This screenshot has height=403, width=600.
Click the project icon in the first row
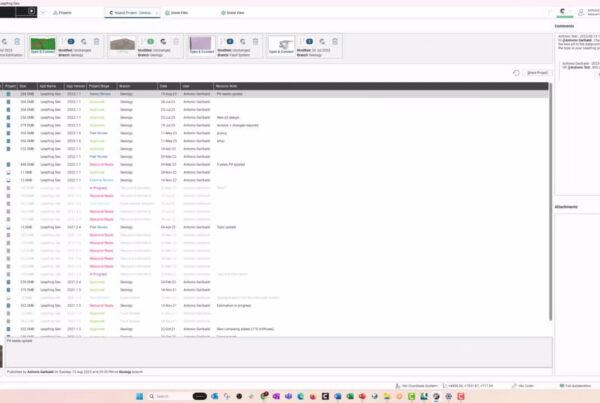[8, 93]
